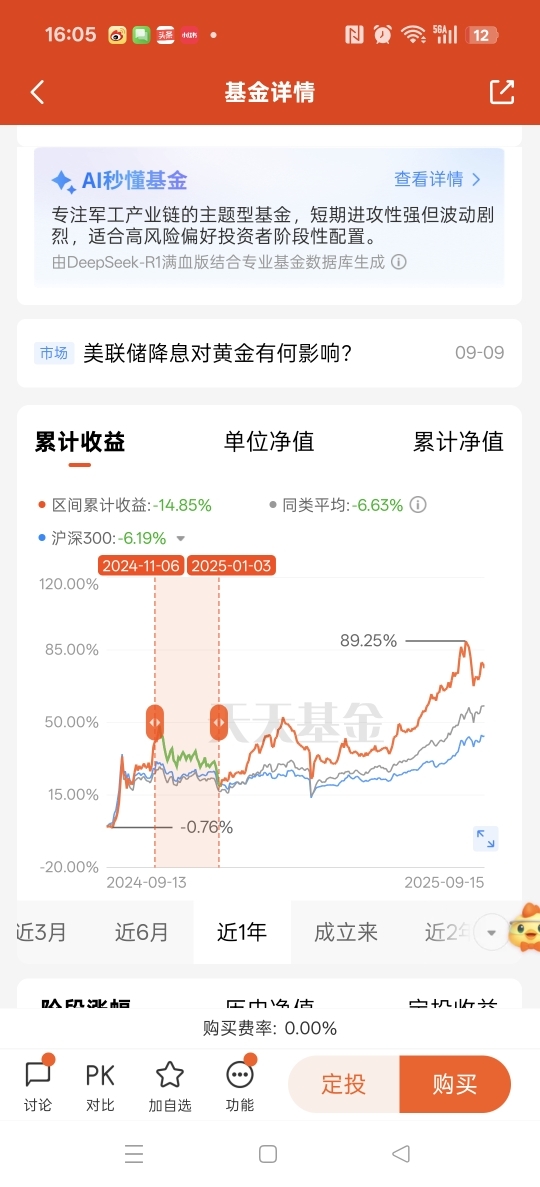Open the 讨论 discussion icon
This screenshot has width=540, height=1187.
(x=38, y=1084)
